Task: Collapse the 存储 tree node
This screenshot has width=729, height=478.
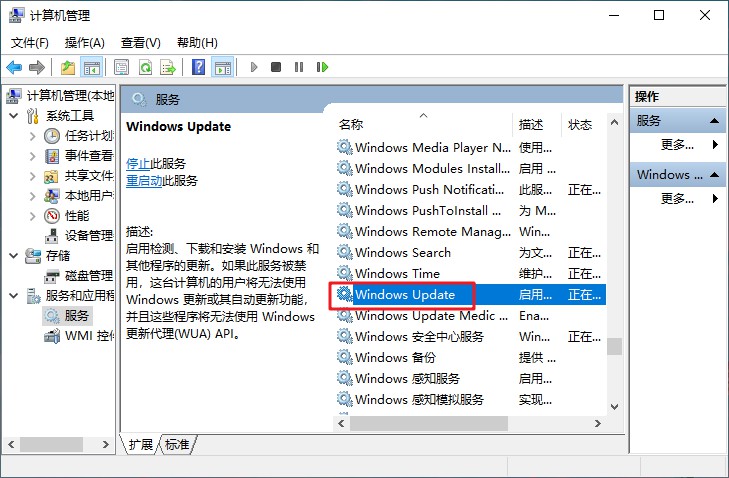Action: 13,256
